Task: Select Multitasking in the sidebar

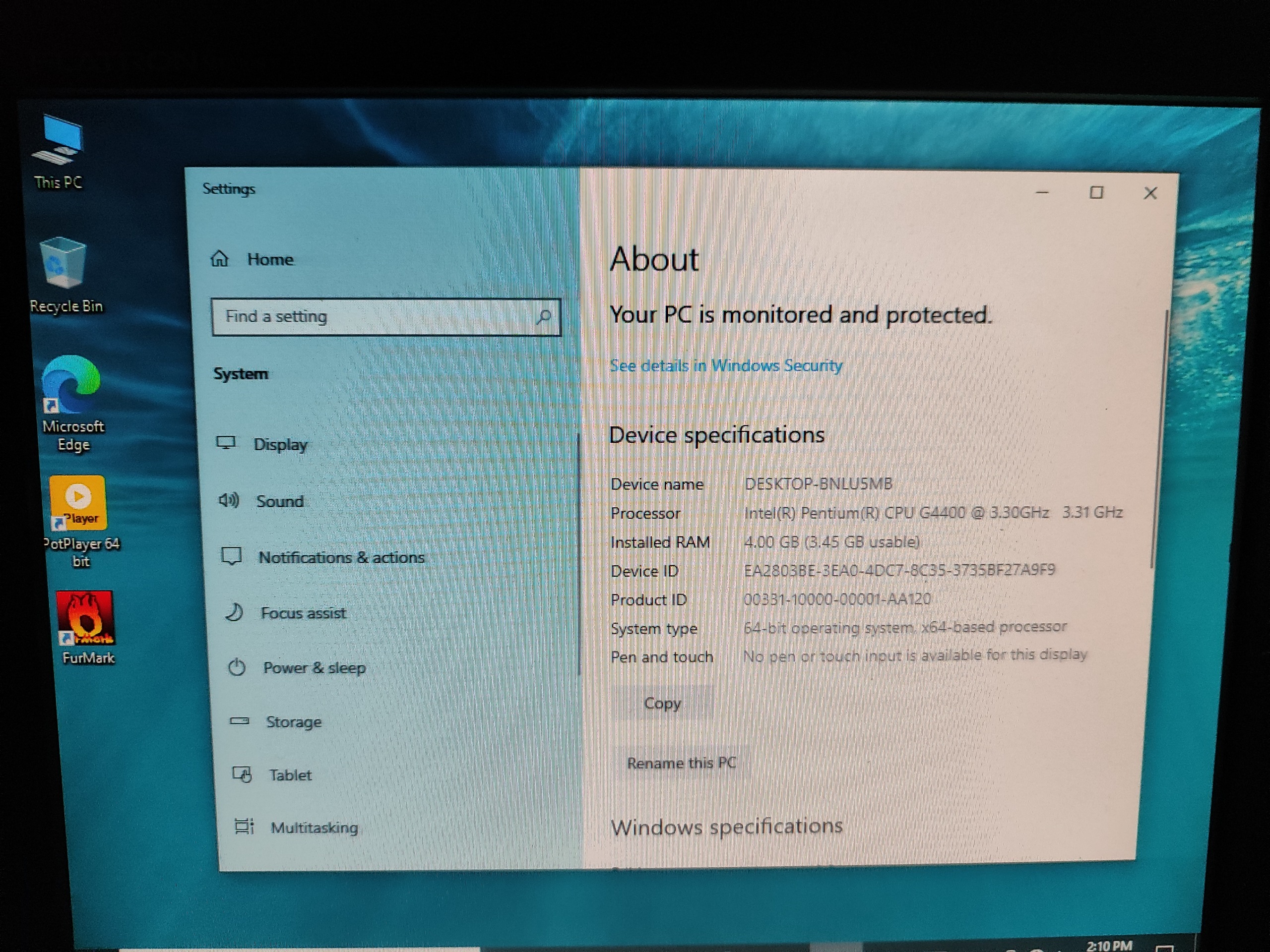Action: (314, 828)
